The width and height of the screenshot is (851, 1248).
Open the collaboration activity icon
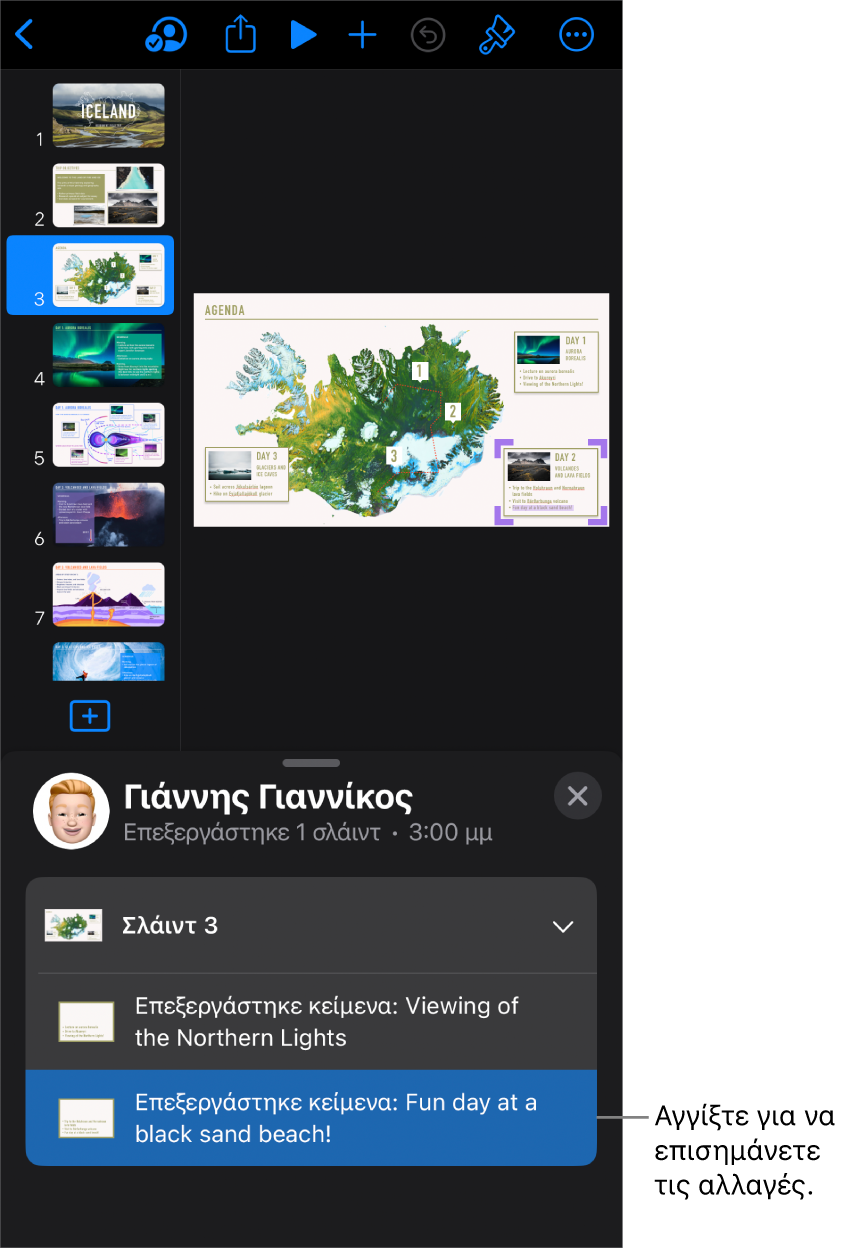(x=166, y=36)
